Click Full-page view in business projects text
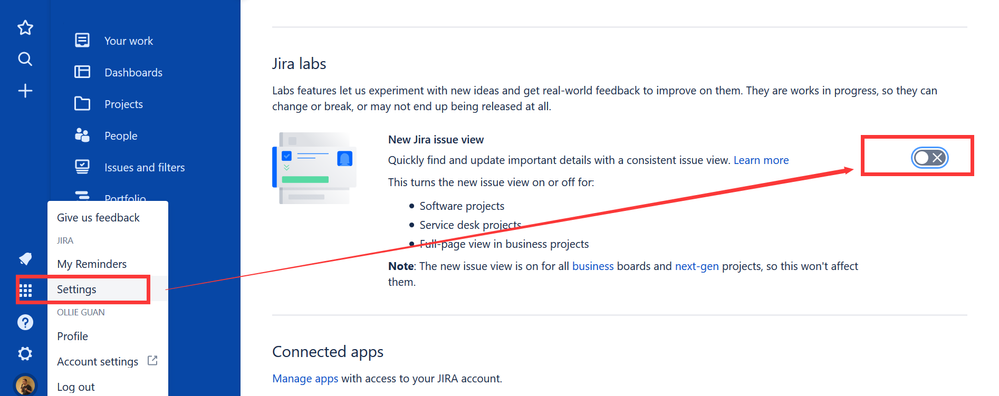Image resolution: width=999 pixels, height=396 pixels. point(504,244)
